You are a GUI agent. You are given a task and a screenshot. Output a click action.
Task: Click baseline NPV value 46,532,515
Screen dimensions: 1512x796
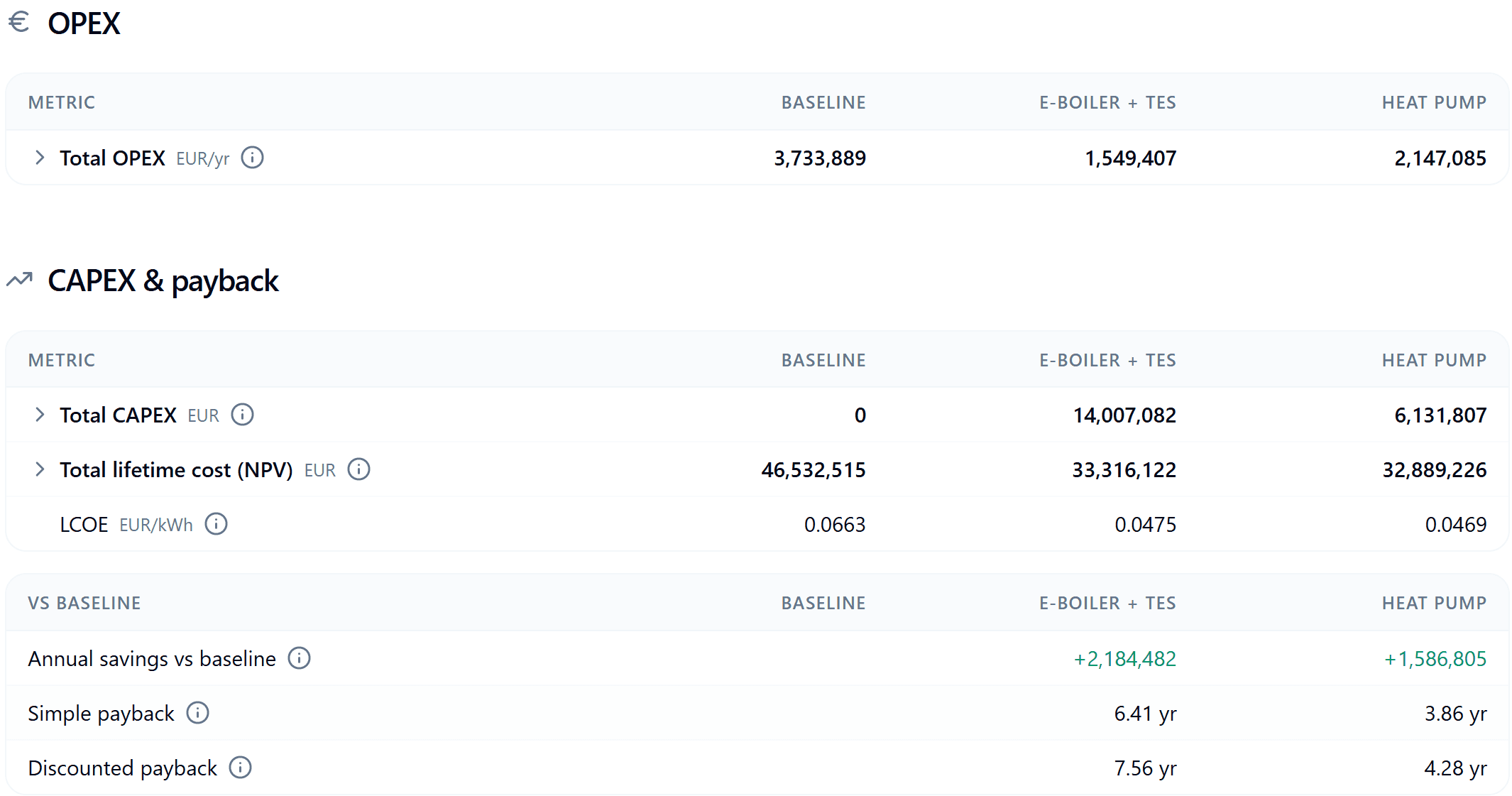tap(813, 470)
